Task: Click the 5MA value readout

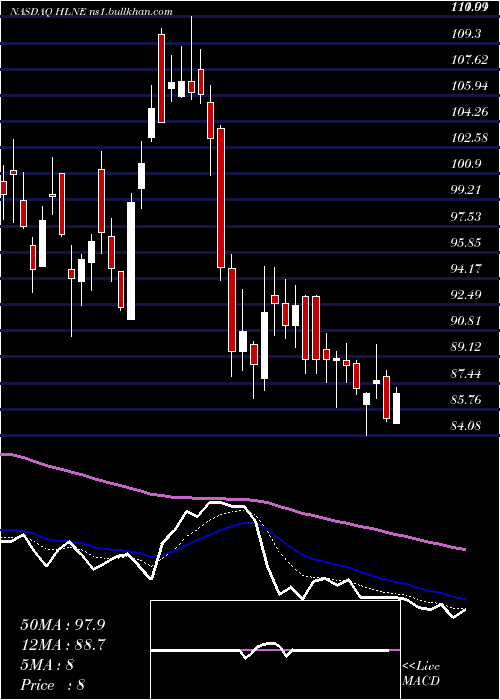Action: (x=47, y=665)
